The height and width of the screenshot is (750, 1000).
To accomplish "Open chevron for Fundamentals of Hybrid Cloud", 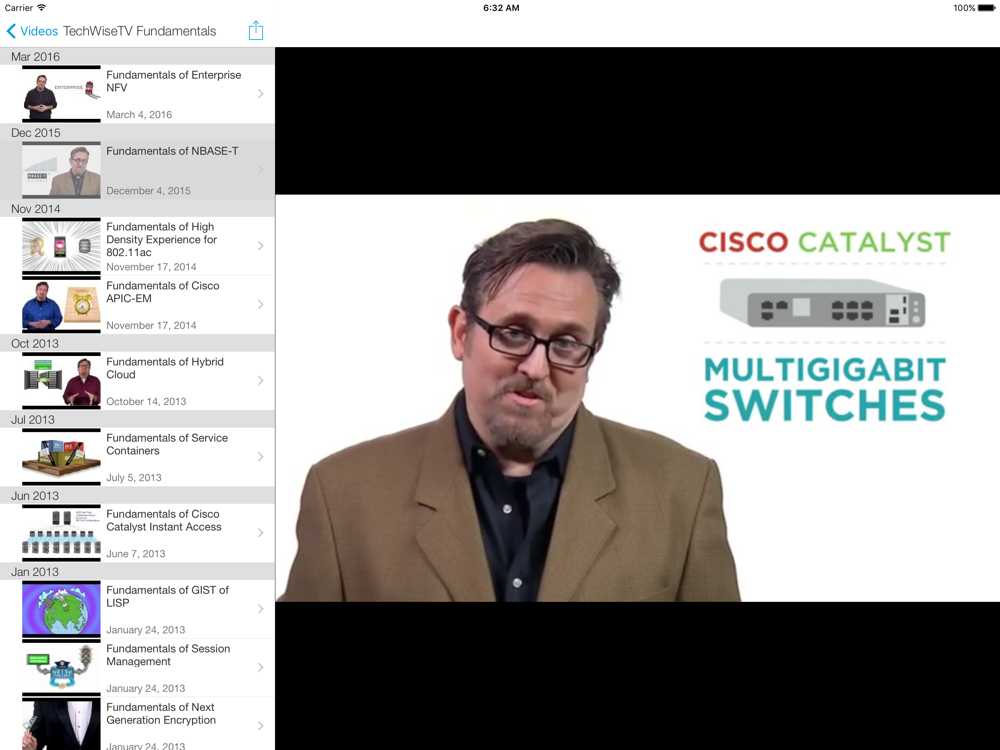I will tap(260, 381).
